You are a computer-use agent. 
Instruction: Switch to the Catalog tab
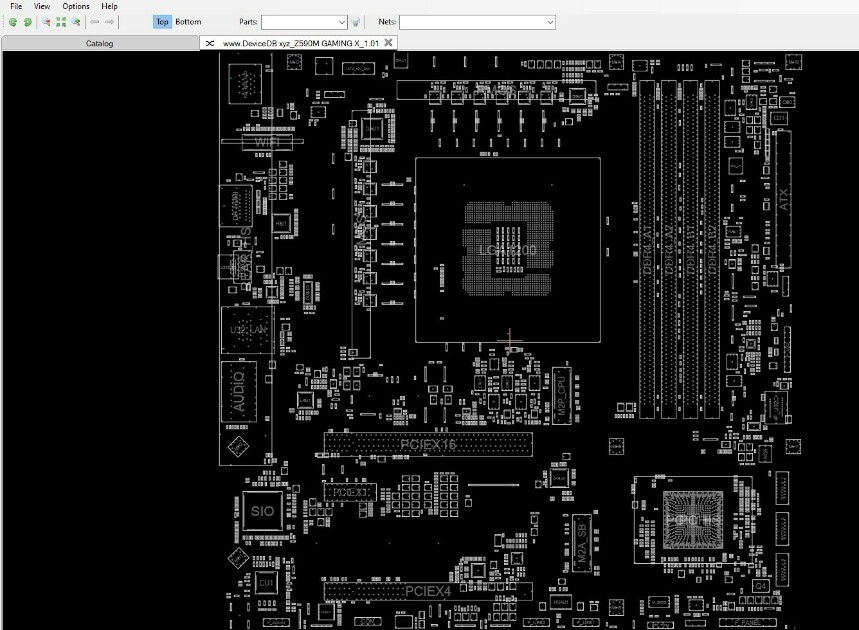click(x=100, y=43)
